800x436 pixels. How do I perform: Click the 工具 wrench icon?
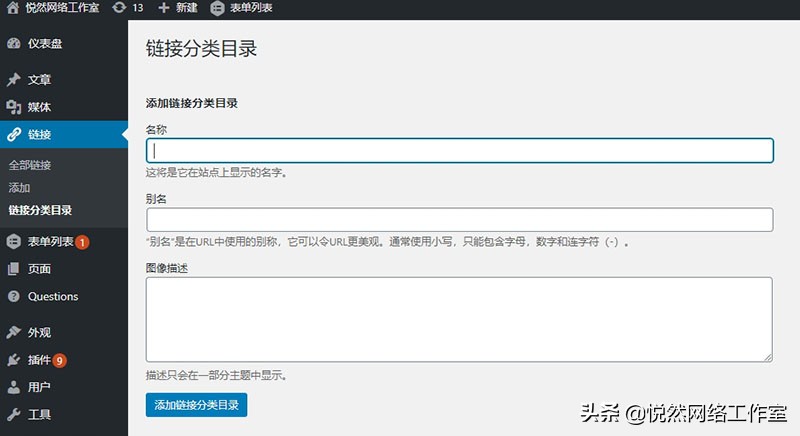pos(14,415)
